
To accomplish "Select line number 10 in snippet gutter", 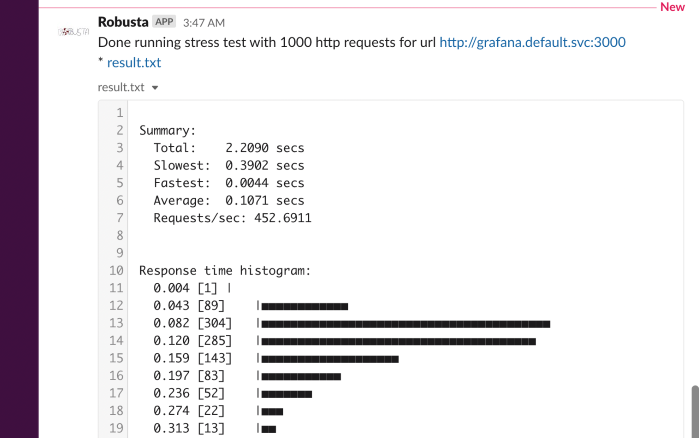I will tap(116, 271).
